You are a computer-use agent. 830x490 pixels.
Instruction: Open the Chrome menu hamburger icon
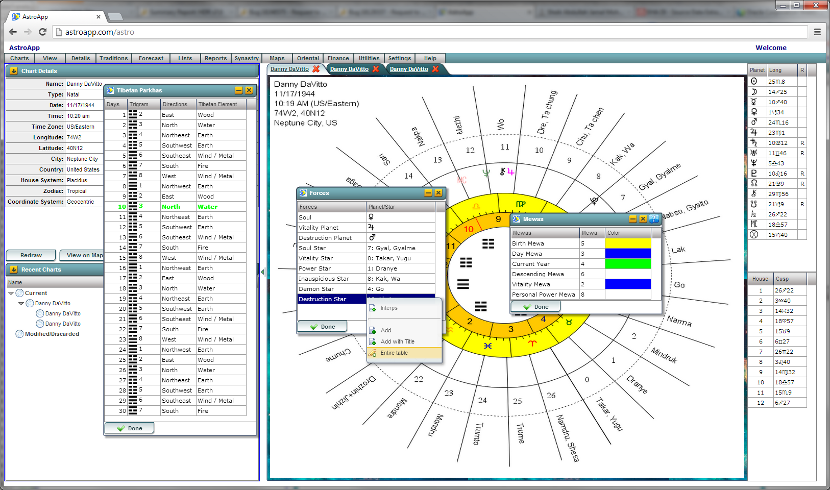pos(817,32)
